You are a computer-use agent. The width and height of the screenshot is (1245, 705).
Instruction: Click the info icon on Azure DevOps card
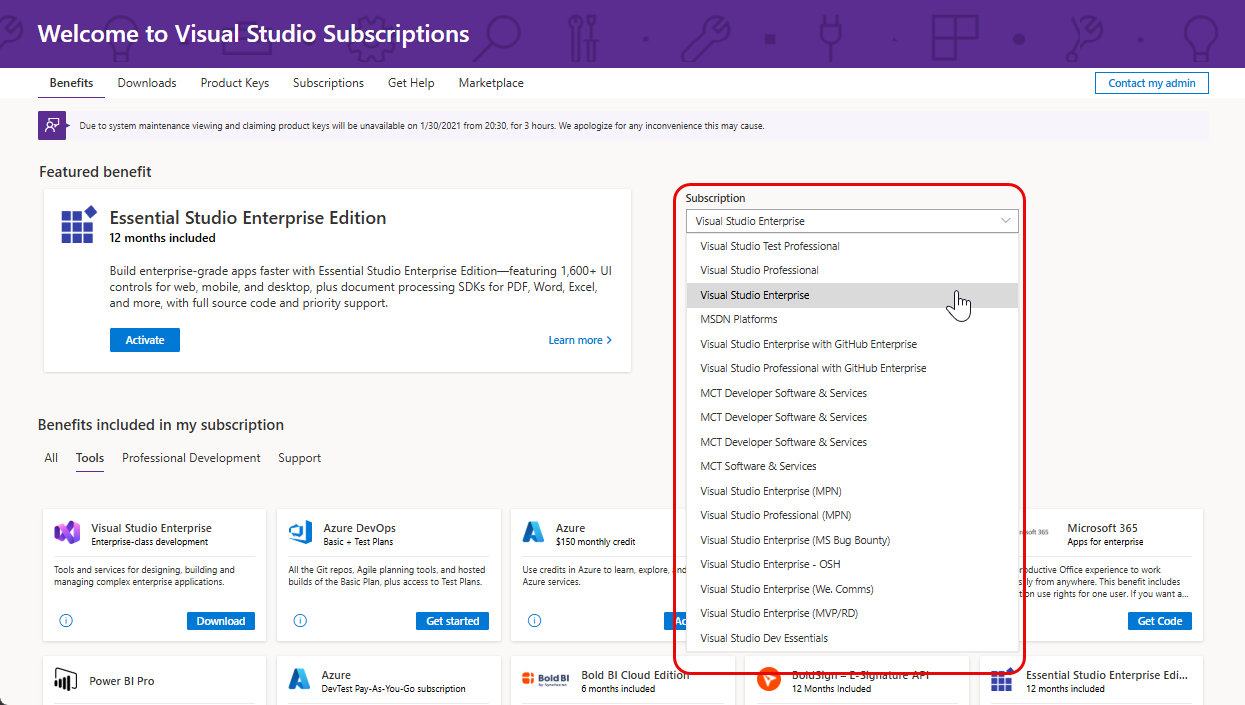pos(299,620)
